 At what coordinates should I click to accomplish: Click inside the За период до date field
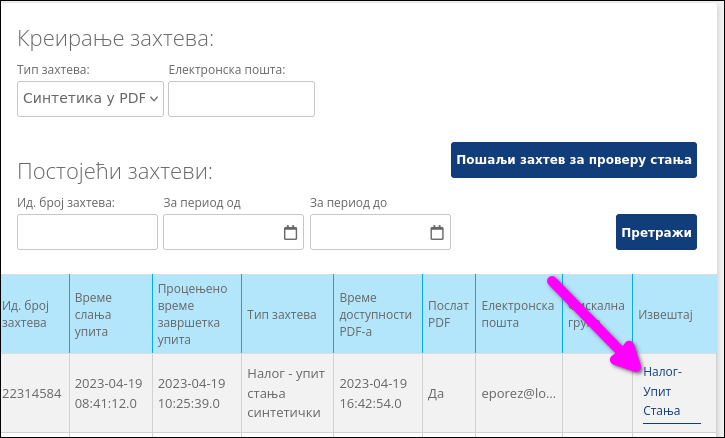[368, 233]
